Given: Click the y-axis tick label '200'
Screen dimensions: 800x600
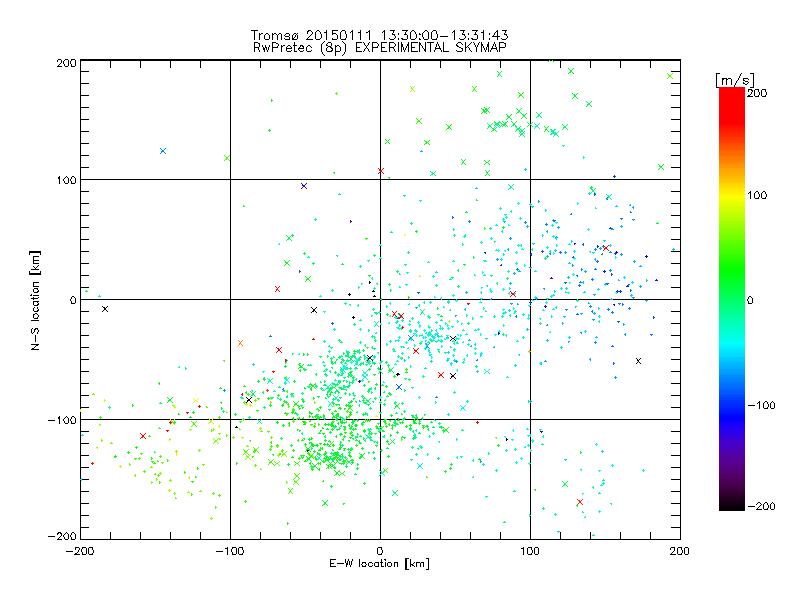Looking at the screenshot, I should tap(66, 63).
